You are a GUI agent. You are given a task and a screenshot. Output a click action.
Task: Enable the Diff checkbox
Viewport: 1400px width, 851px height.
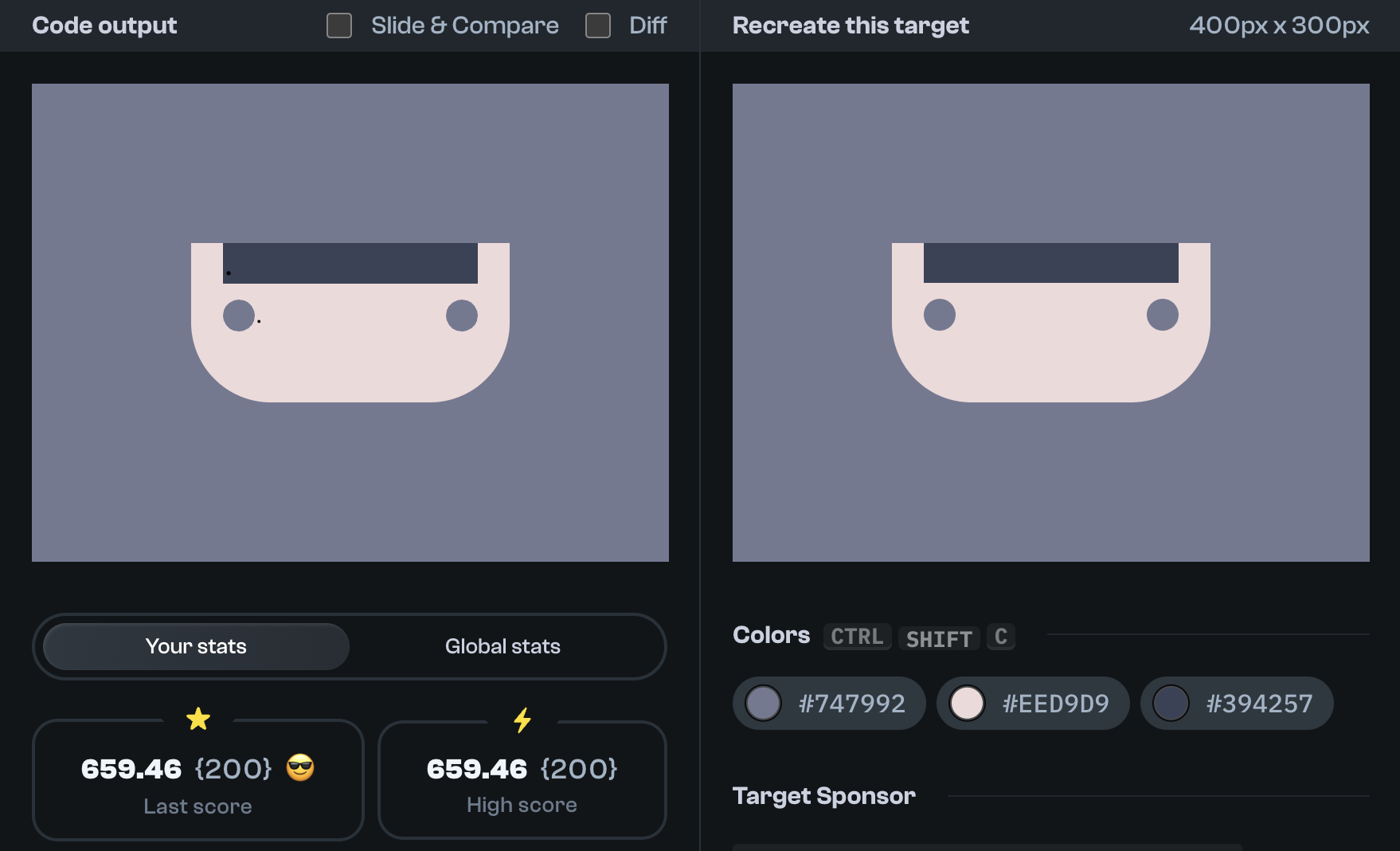point(598,25)
